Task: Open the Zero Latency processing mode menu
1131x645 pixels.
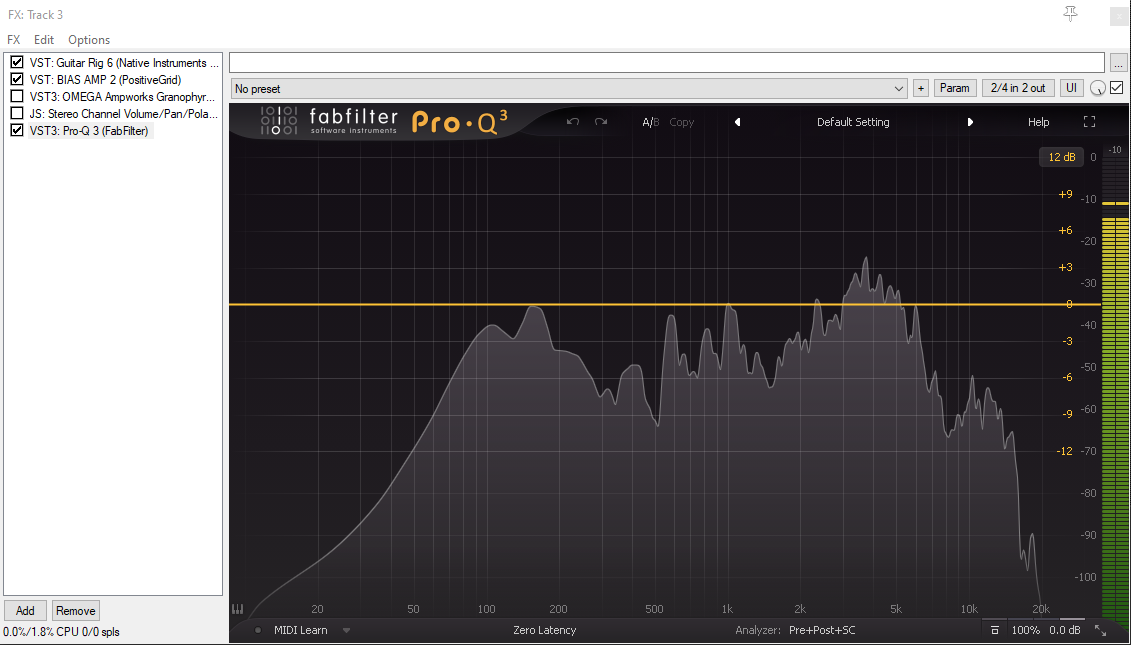Action: [545, 630]
